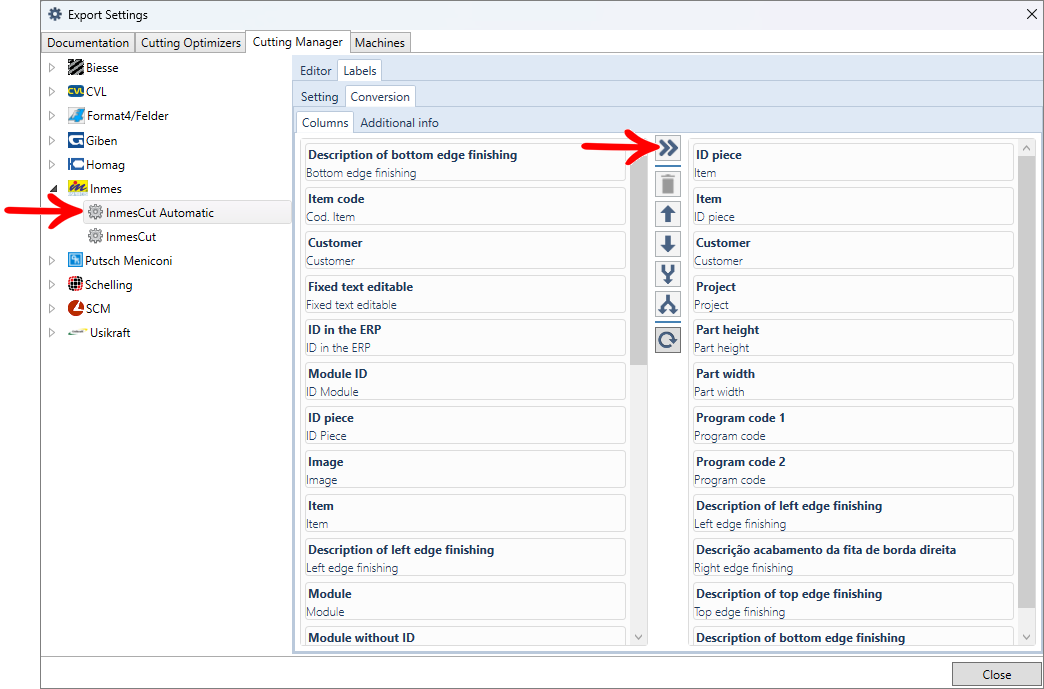Select 'Image' column entry
This screenshot has width=1044, height=689.
[465, 469]
